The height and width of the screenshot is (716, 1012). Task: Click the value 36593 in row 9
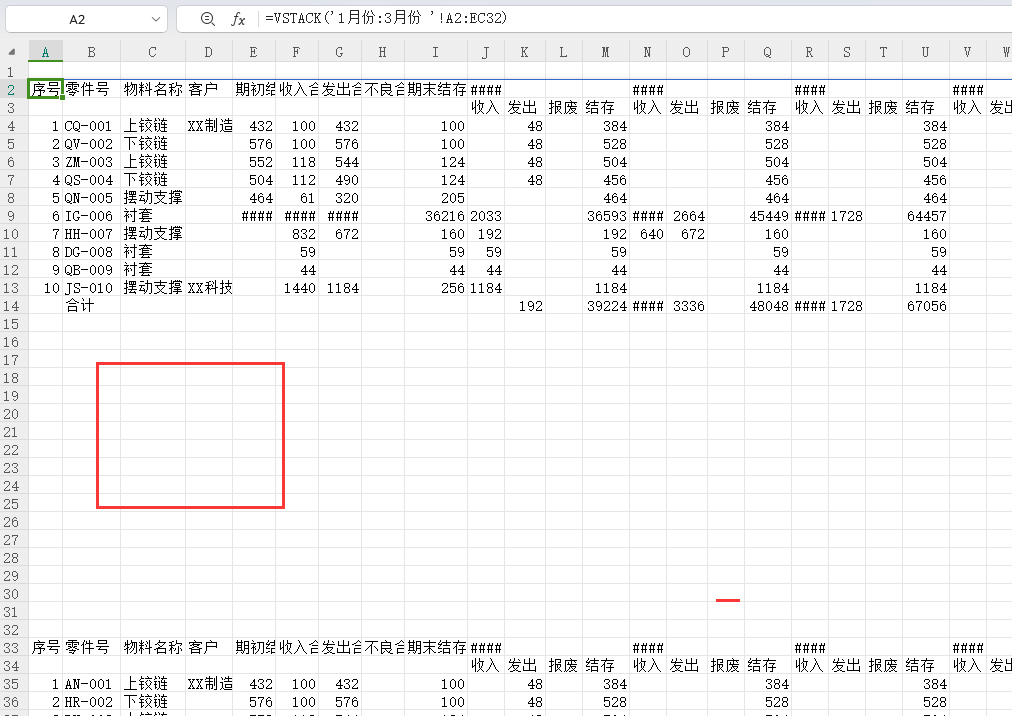click(x=606, y=216)
